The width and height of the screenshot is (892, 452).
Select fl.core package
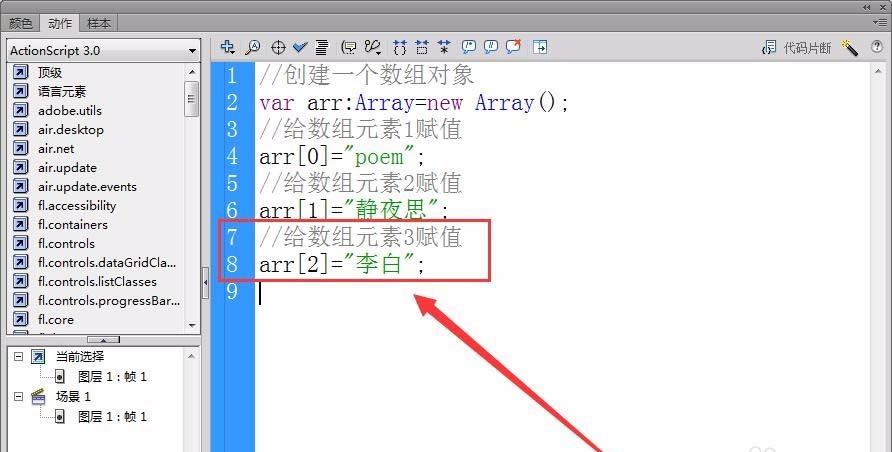(56, 320)
